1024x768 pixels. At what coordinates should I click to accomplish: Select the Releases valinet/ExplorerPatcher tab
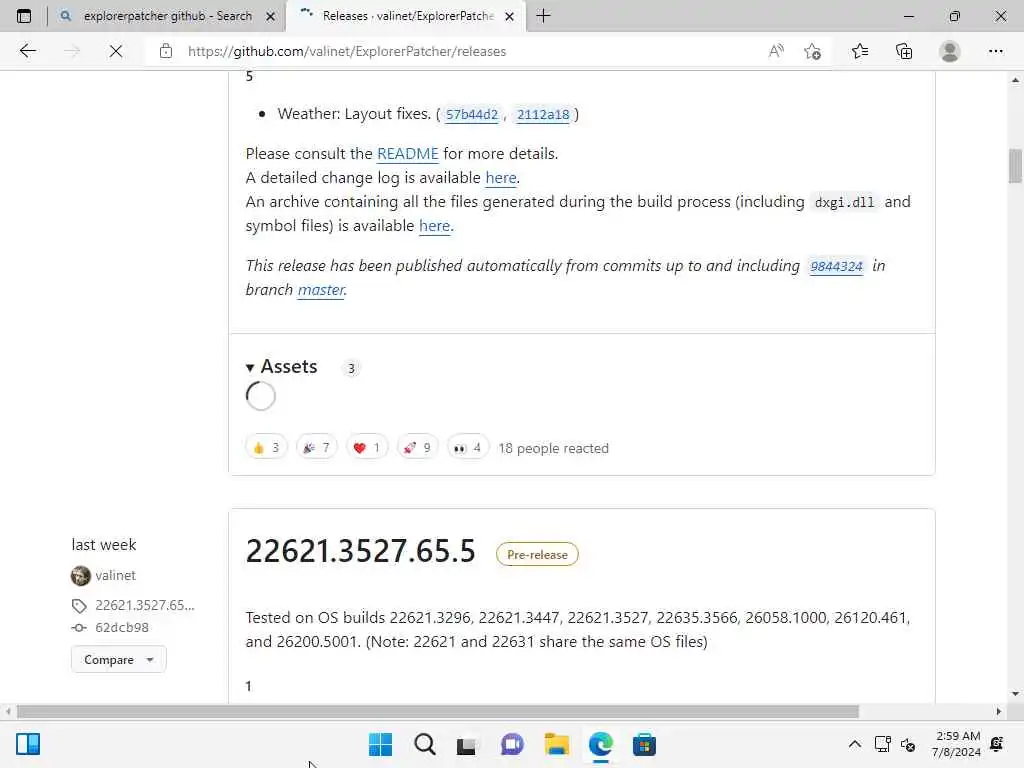(408, 16)
